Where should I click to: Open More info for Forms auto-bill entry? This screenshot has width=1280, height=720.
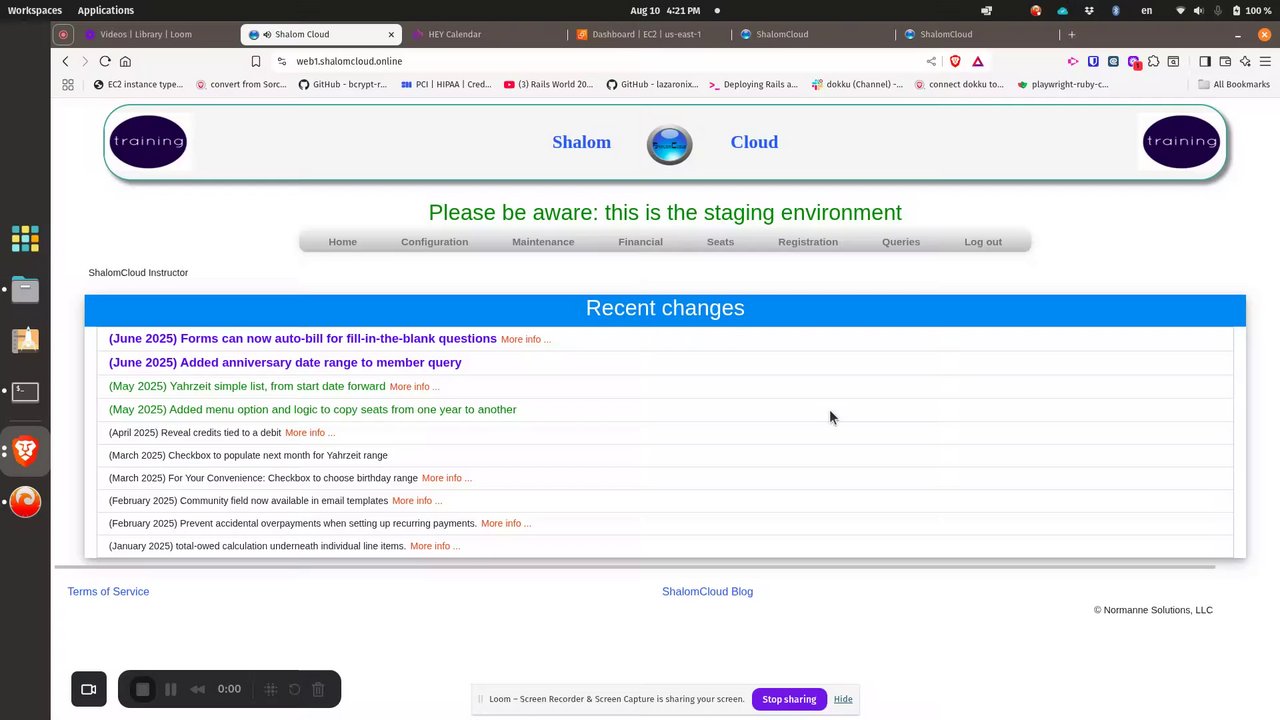click(526, 340)
